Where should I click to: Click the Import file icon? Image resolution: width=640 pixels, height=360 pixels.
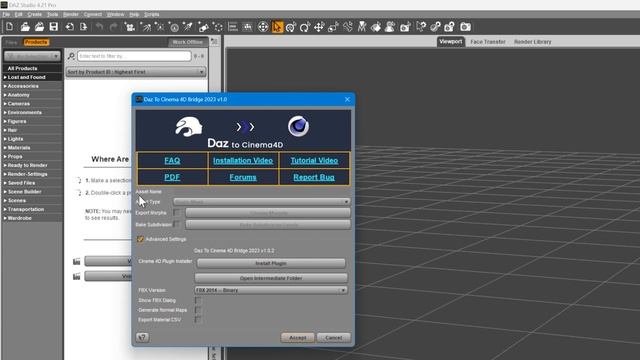tap(70, 27)
